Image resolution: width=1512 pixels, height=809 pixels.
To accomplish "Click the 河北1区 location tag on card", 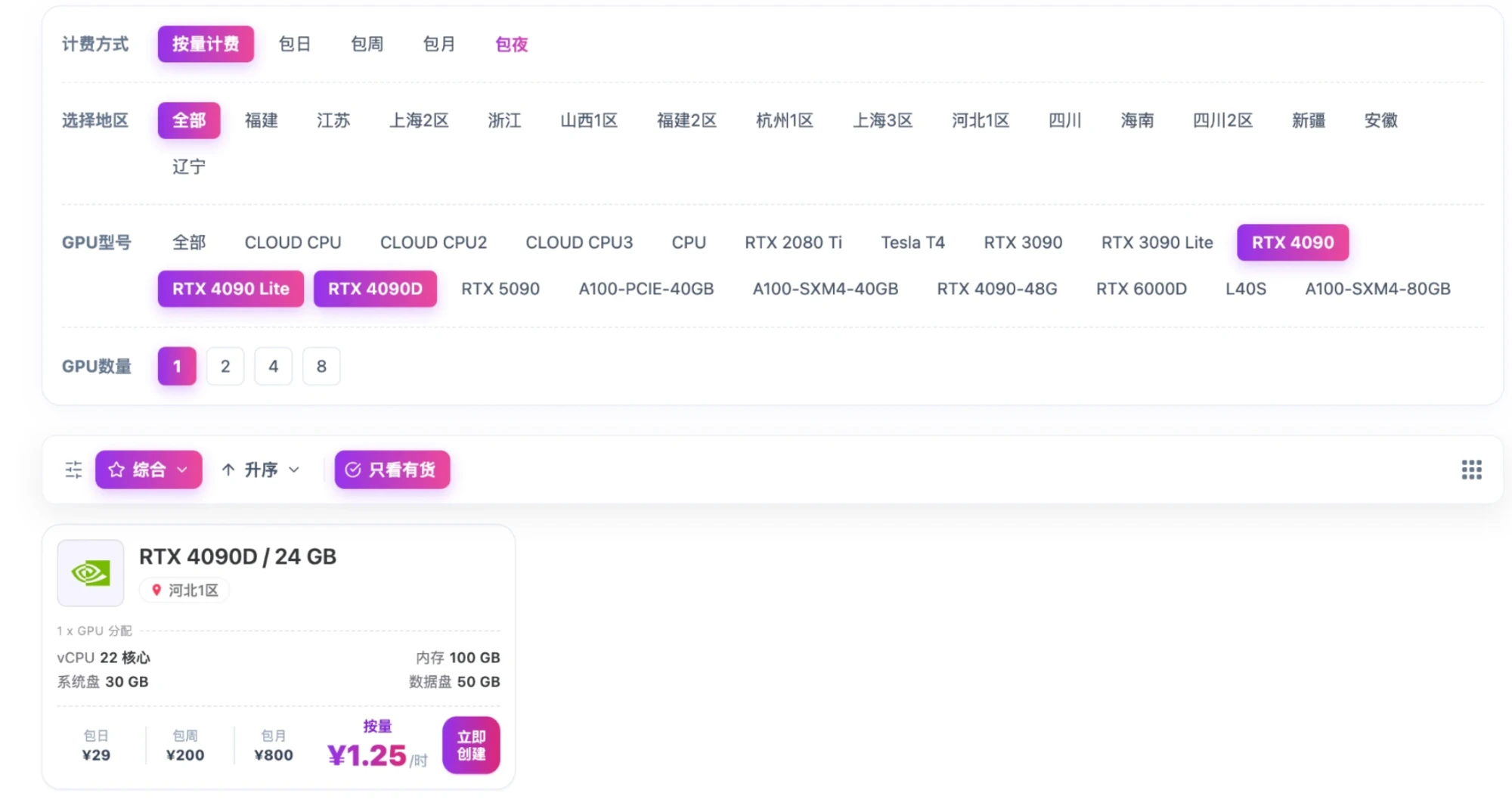I will pyautogui.click(x=184, y=590).
